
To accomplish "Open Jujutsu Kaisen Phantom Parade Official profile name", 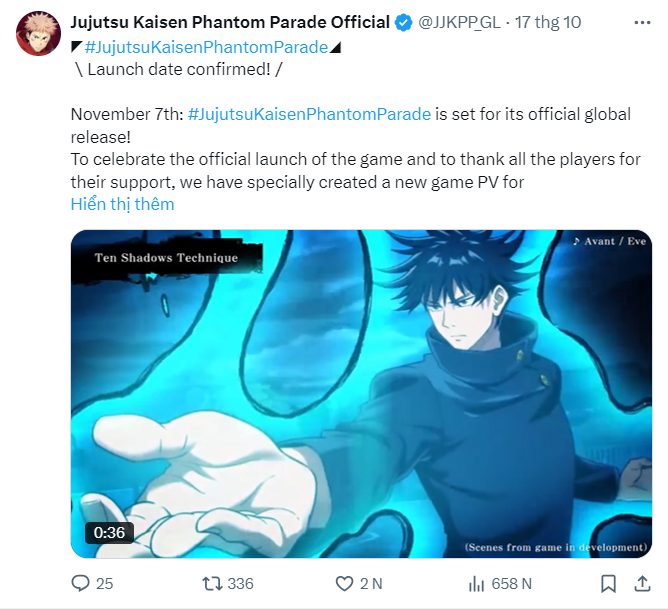I will (230, 23).
